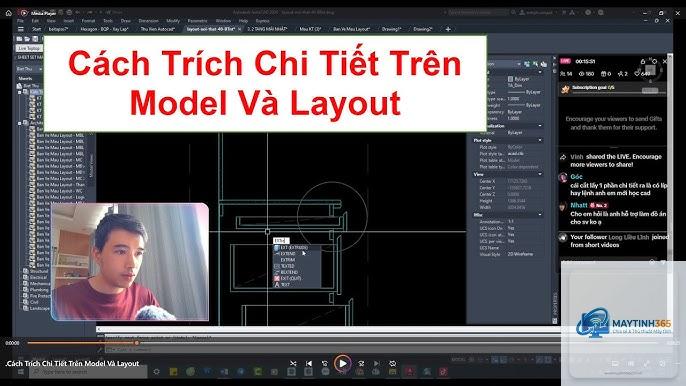
Task: Click the share arrow beside Vinh's message
Action: click(563, 157)
